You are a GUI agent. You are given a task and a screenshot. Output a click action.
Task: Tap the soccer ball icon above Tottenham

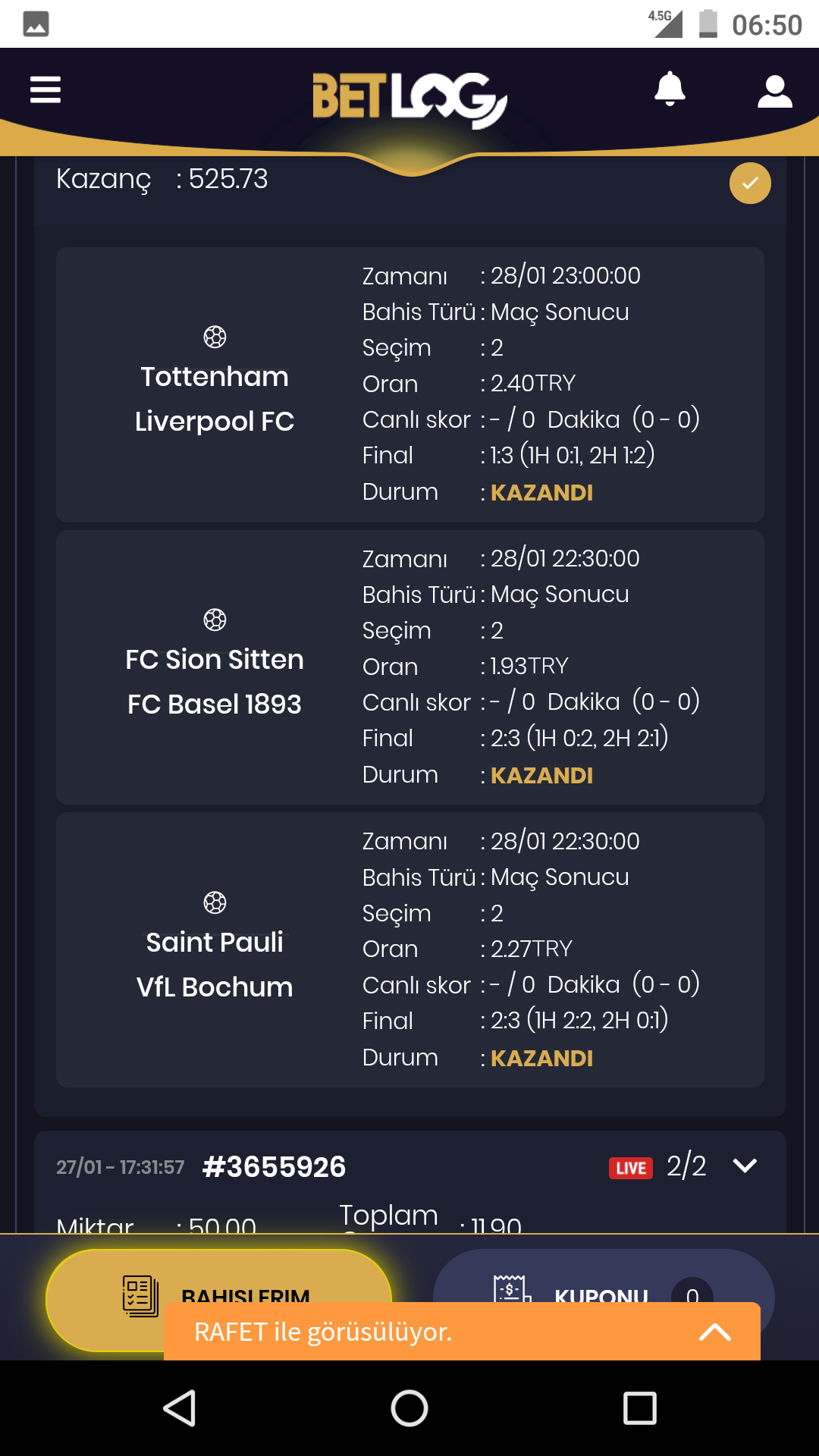[x=215, y=337]
